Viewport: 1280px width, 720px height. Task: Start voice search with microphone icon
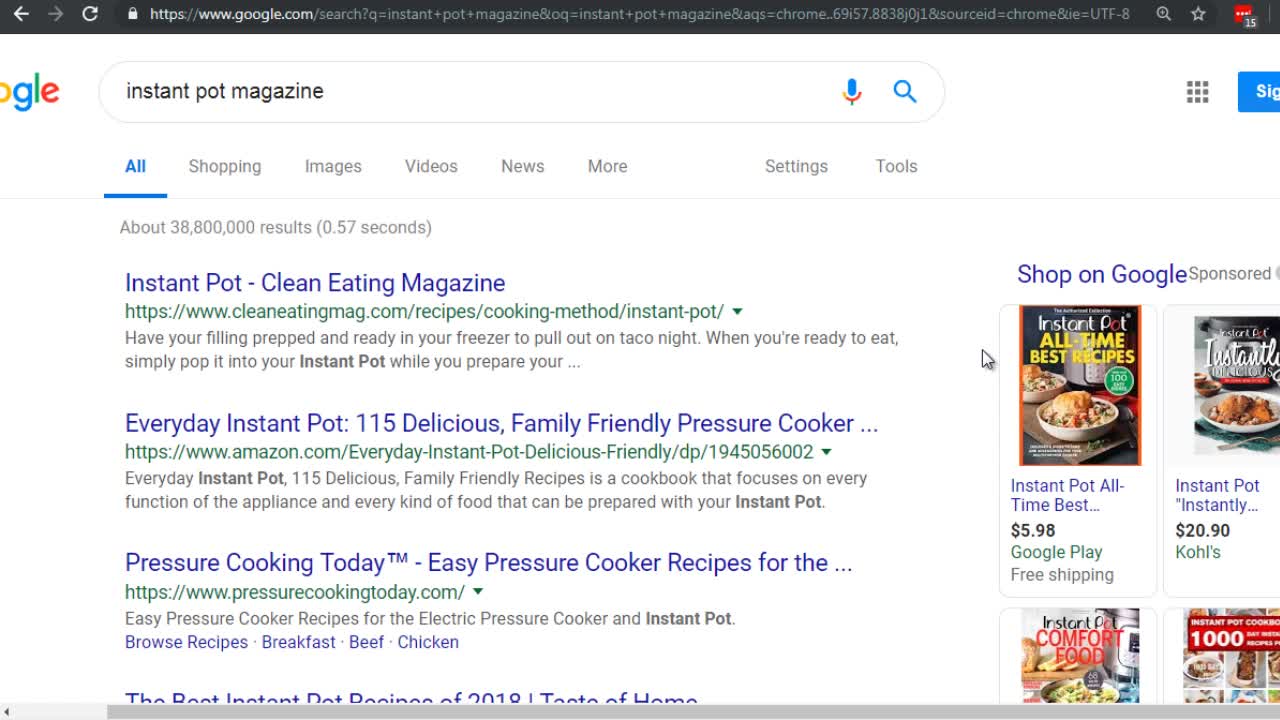pyautogui.click(x=851, y=91)
